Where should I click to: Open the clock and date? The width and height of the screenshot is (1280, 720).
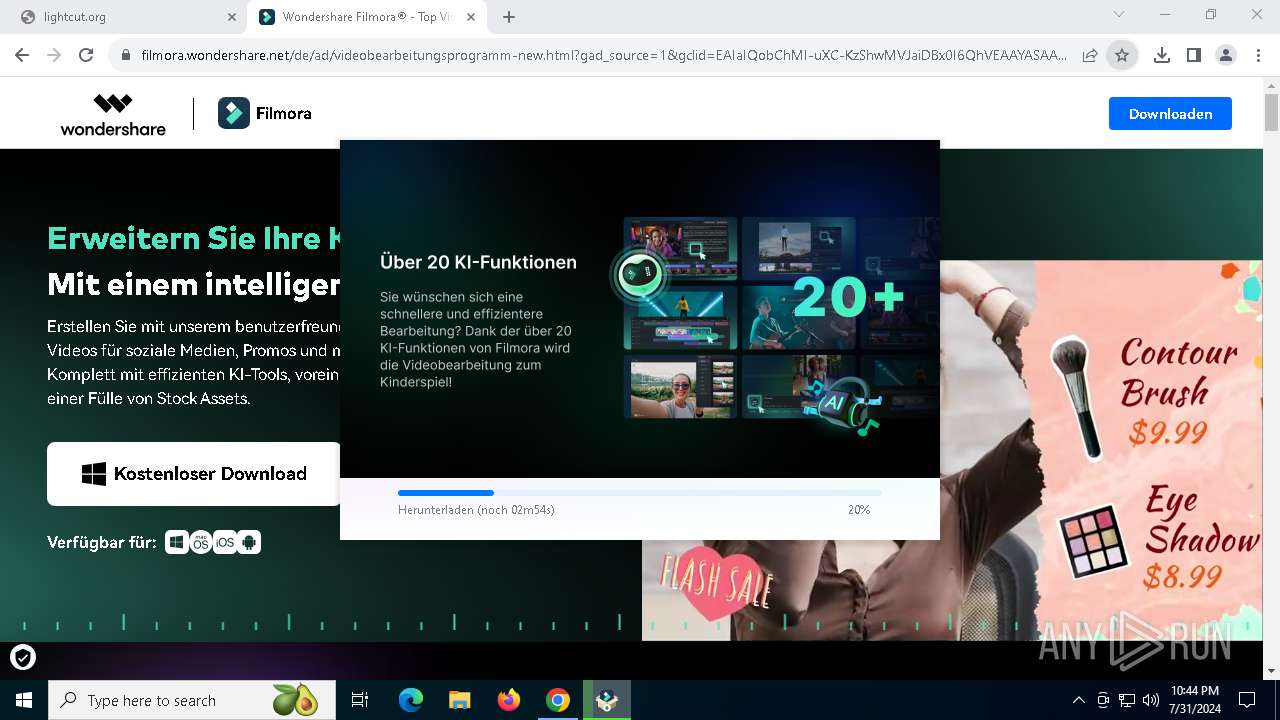(1194, 700)
